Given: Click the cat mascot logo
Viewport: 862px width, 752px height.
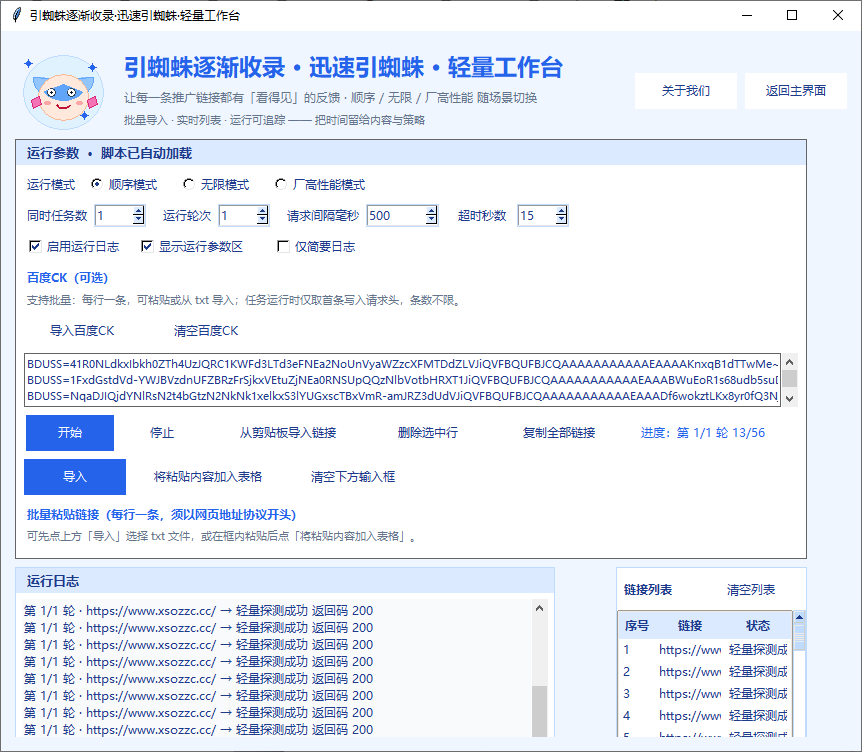Looking at the screenshot, I should [x=63, y=88].
